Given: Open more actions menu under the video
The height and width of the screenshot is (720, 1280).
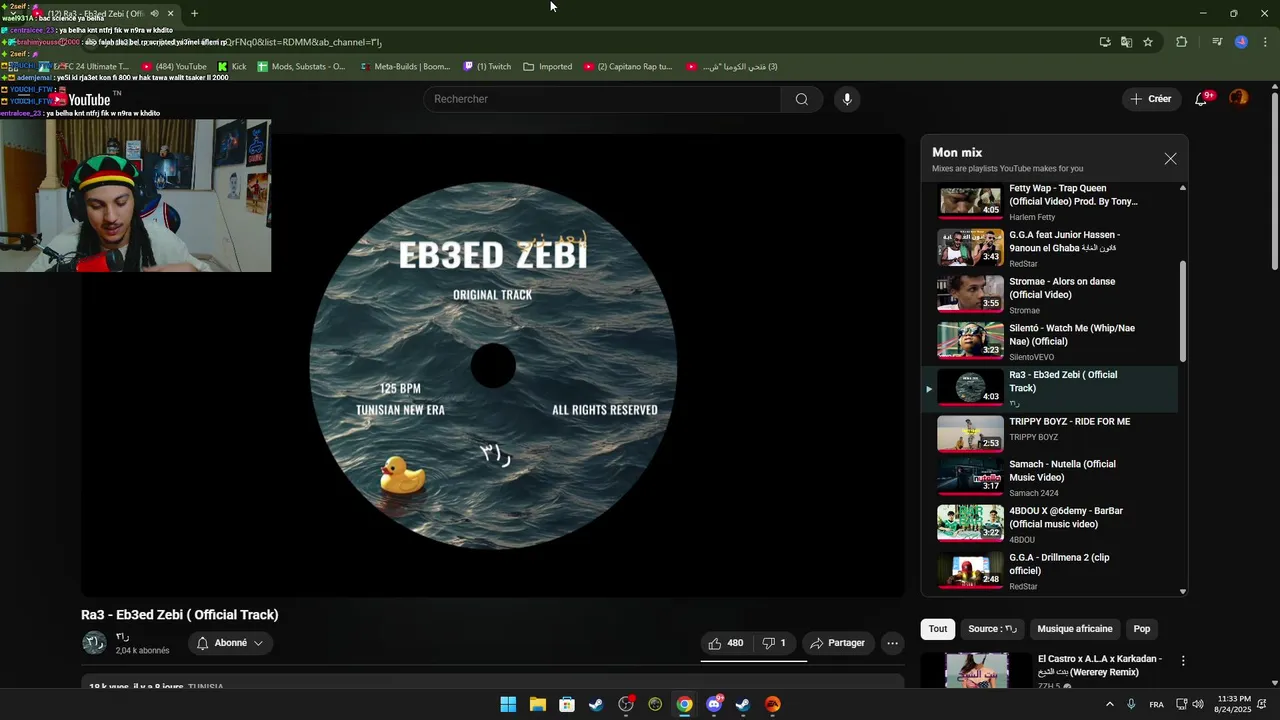Looking at the screenshot, I should pos(893,643).
